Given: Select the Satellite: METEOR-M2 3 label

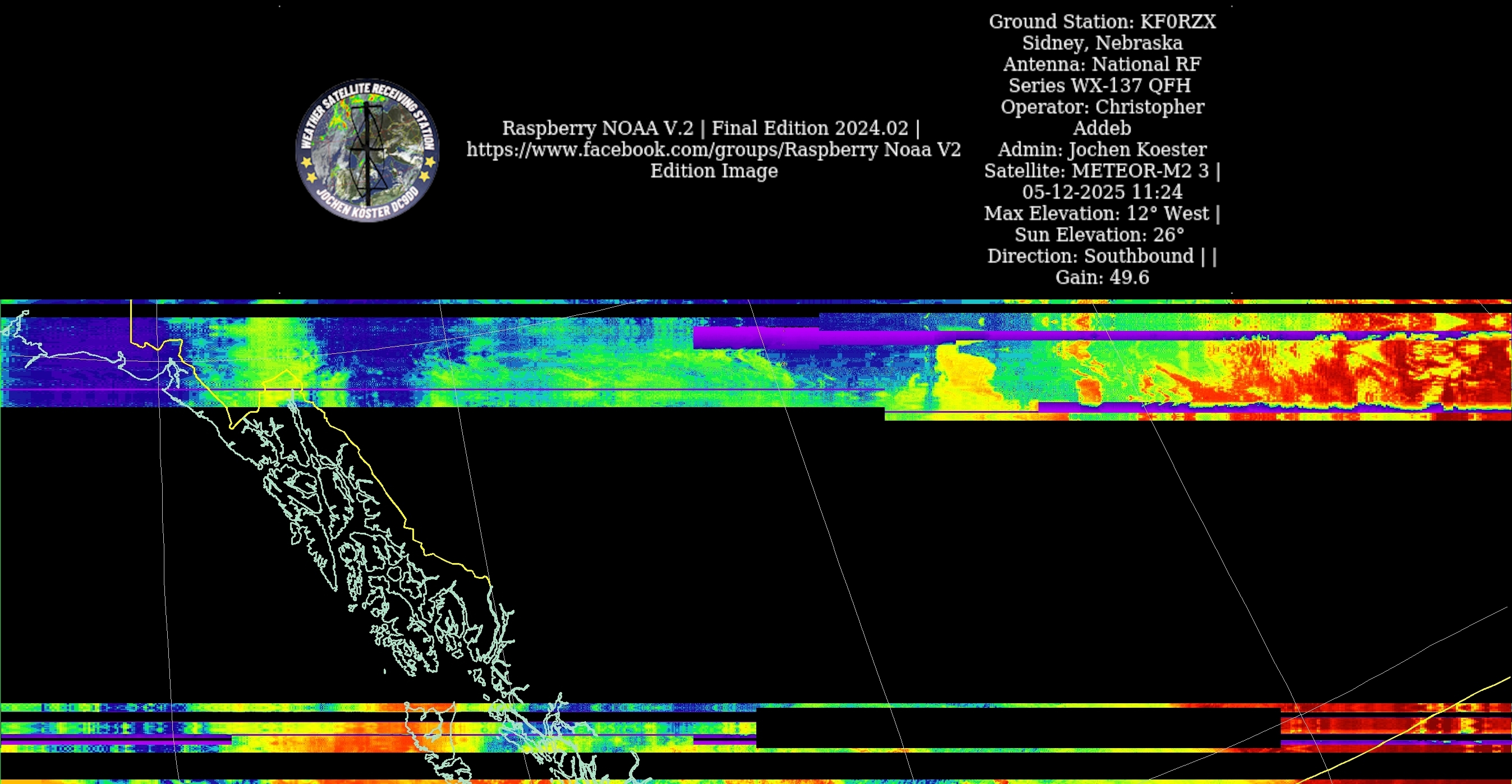Looking at the screenshot, I should pyautogui.click(x=1096, y=171).
